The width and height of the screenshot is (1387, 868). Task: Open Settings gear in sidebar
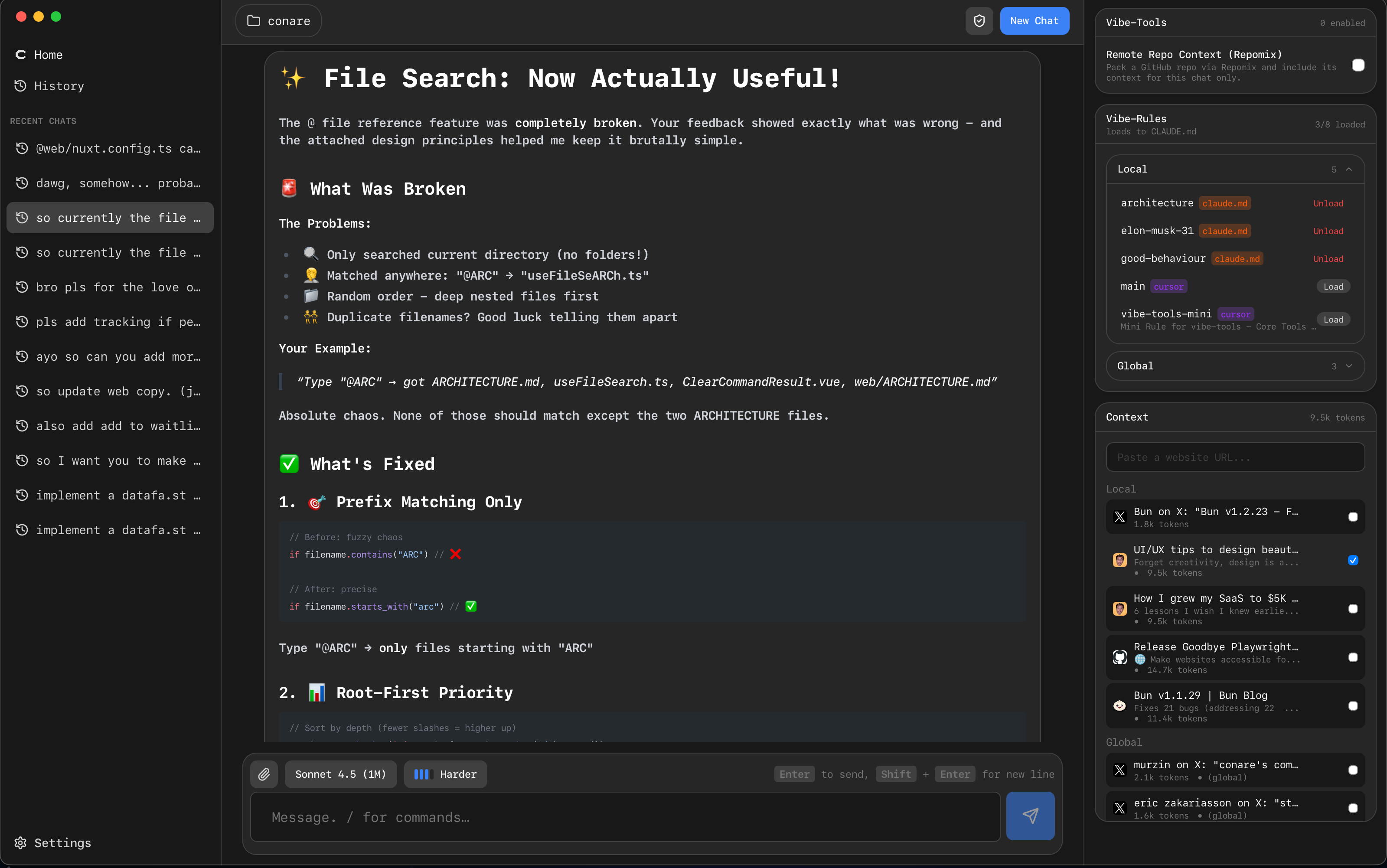21,842
